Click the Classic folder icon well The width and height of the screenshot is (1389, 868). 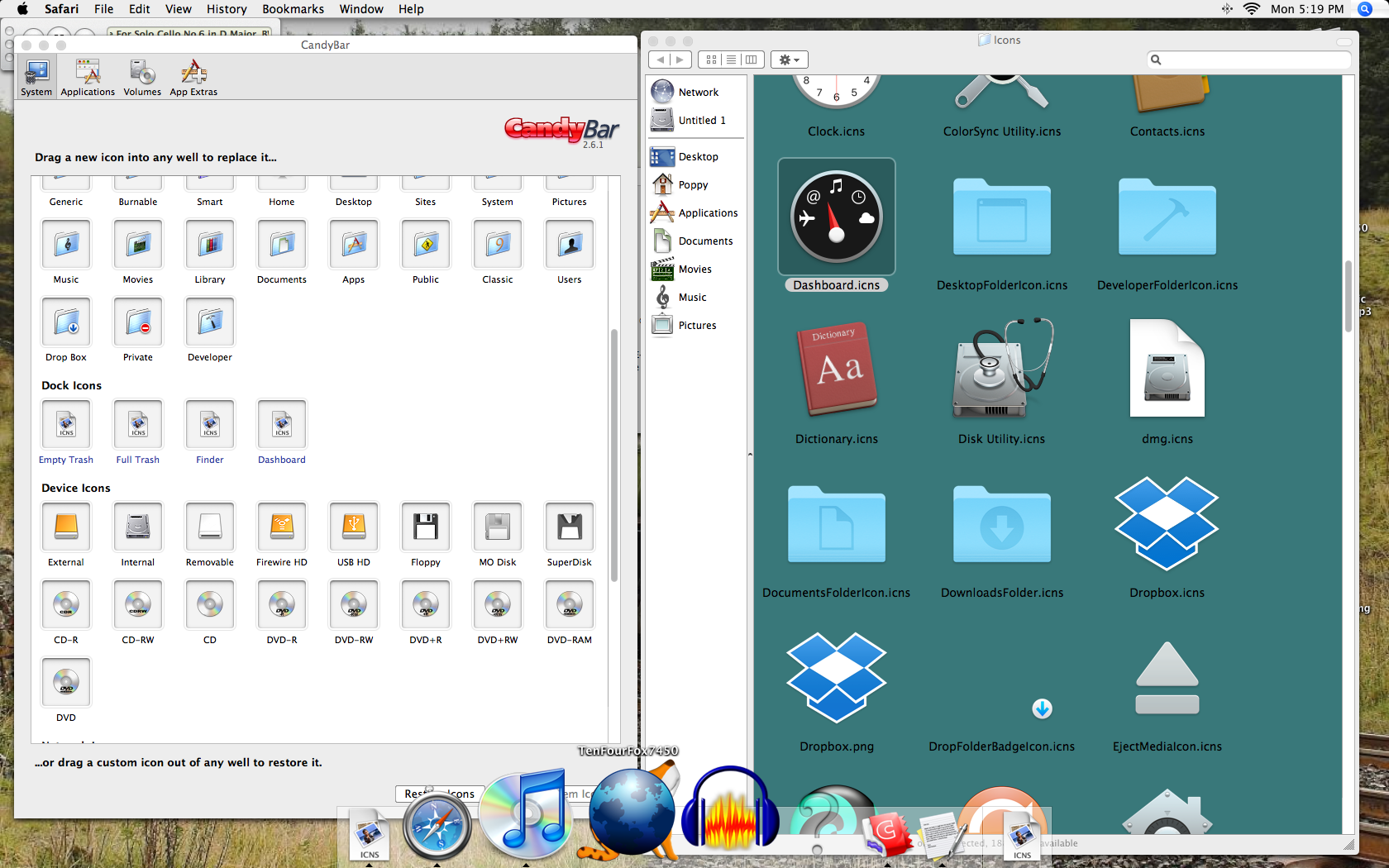point(498,245)
